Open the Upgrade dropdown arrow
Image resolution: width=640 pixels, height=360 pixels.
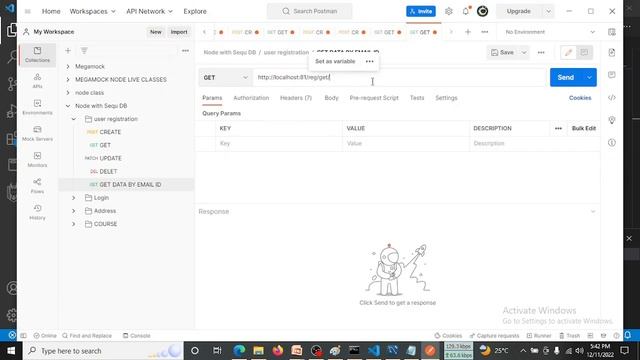coord(548,11)
